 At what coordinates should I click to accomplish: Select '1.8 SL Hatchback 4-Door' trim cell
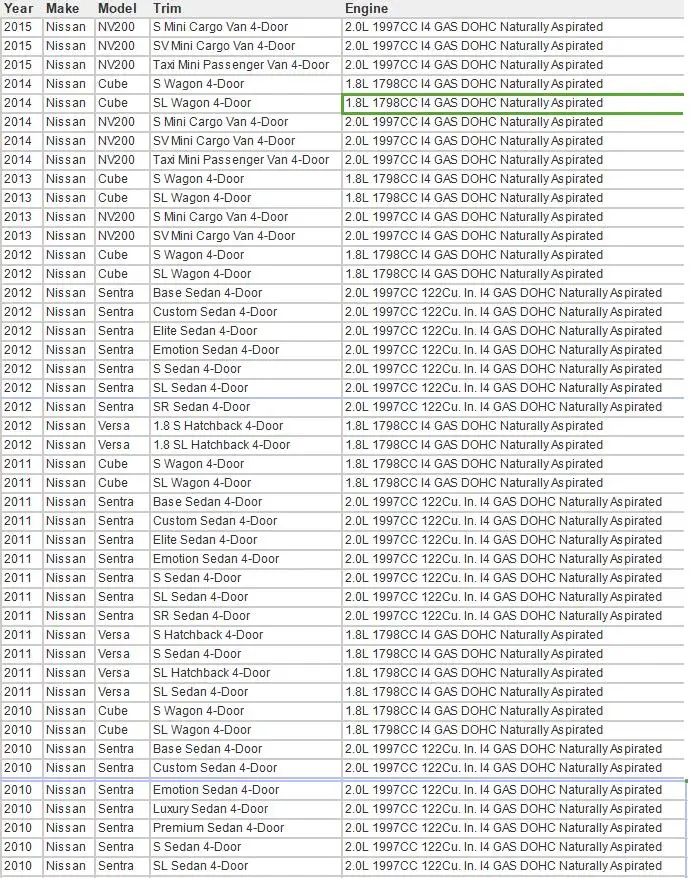point(246,446)
